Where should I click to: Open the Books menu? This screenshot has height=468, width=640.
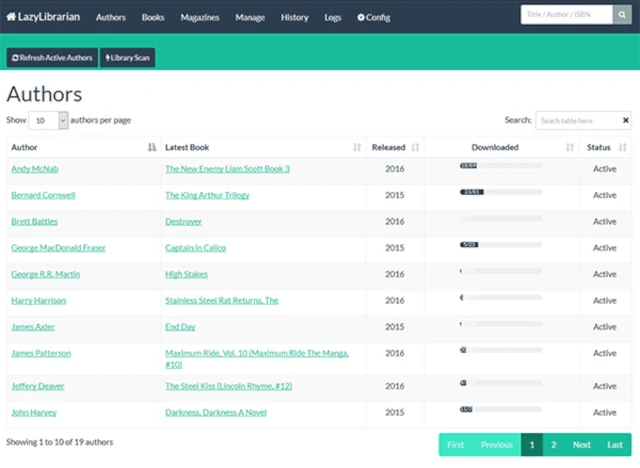tap(153, 17)
